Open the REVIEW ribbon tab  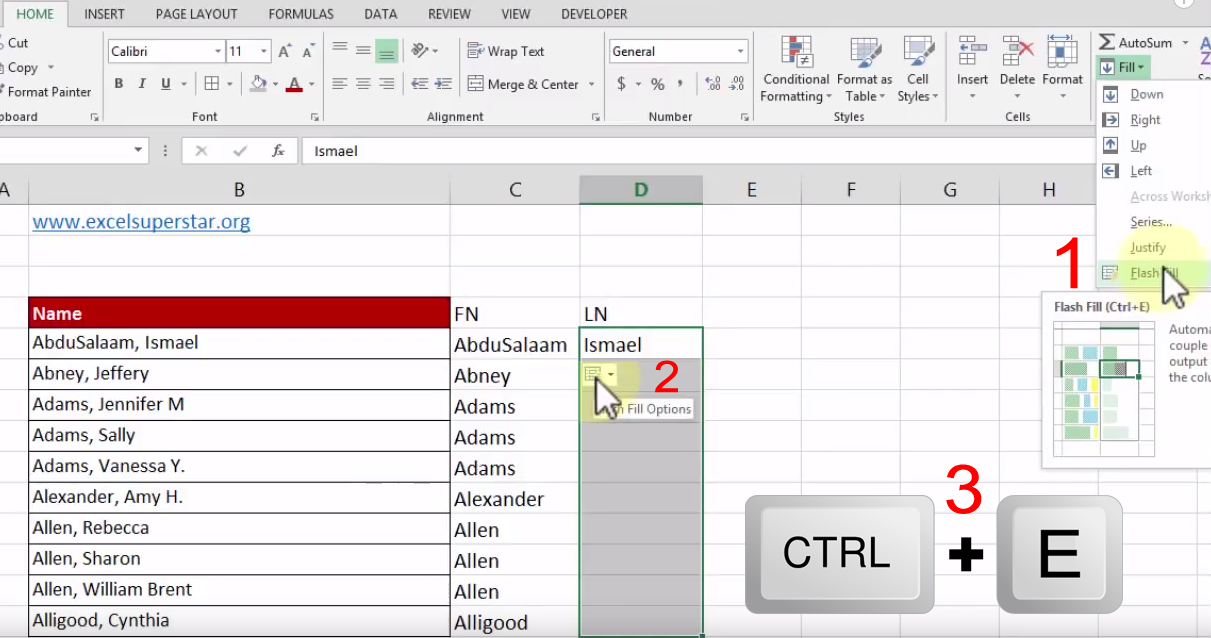coord(450,14)
